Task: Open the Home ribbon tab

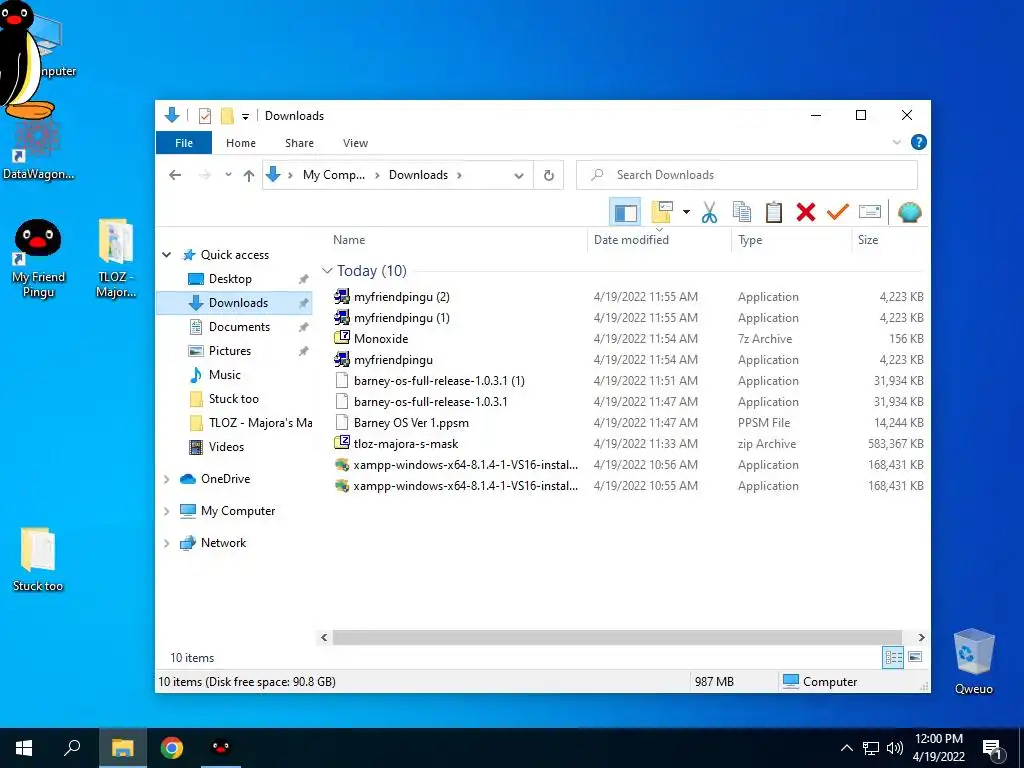Action: point(241,143)
